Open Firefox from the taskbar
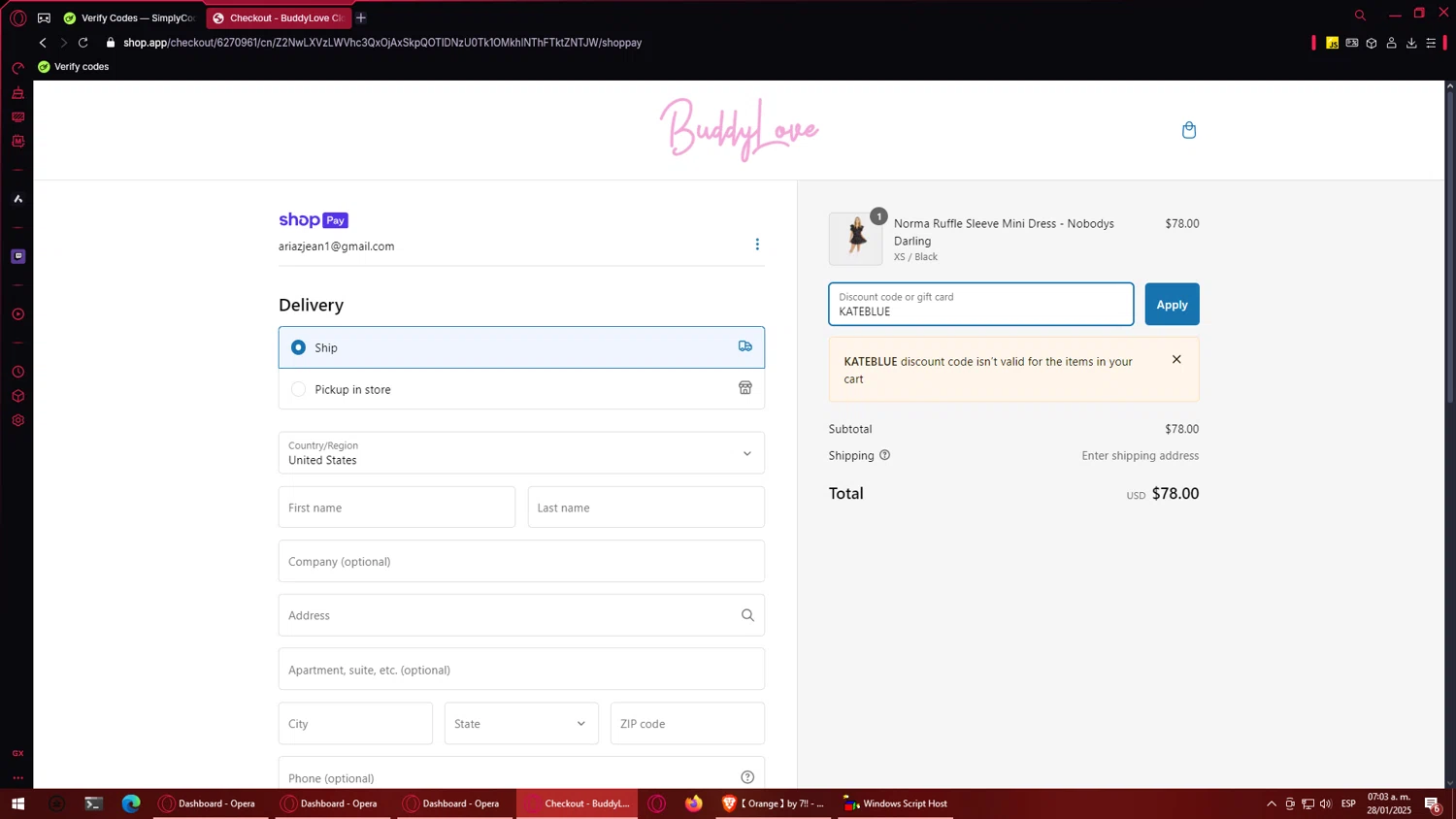 pyautogui.click(x=693, y=803)
